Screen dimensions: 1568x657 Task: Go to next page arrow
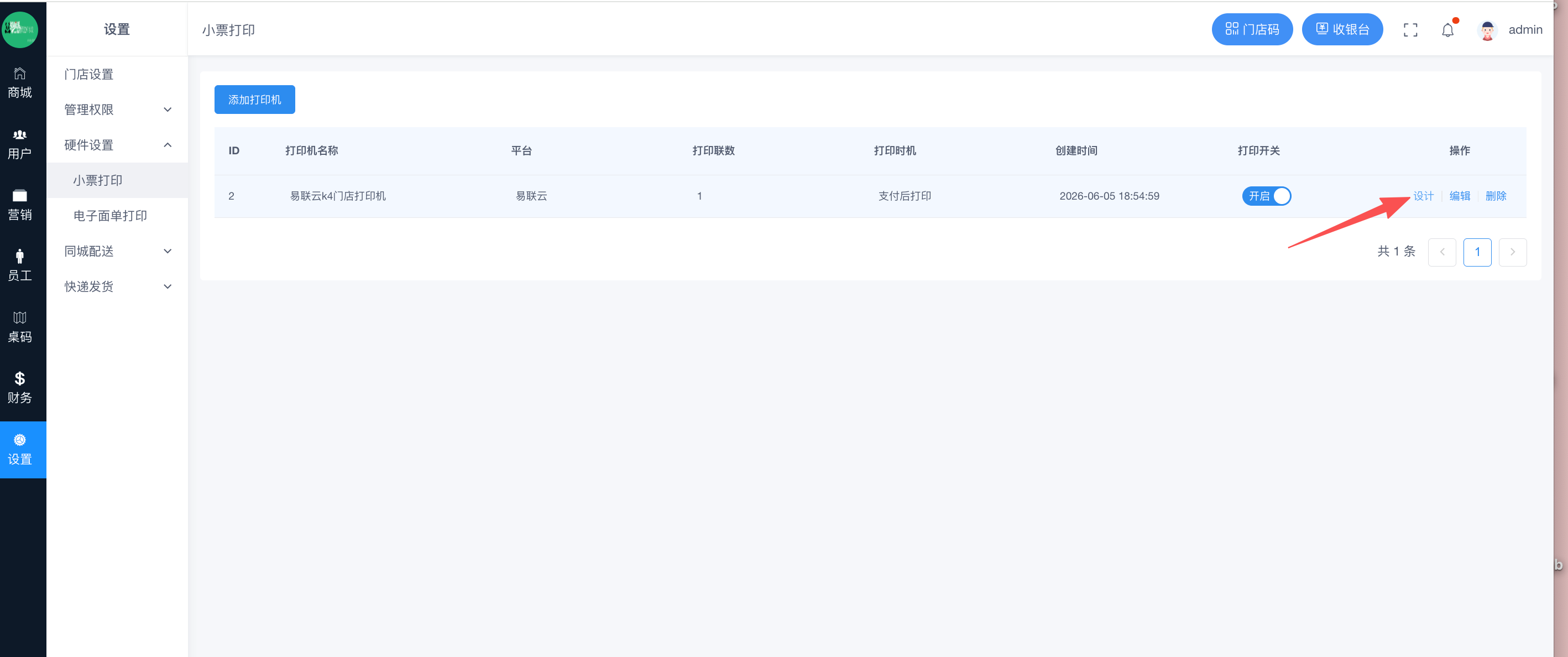(1512, 252)
